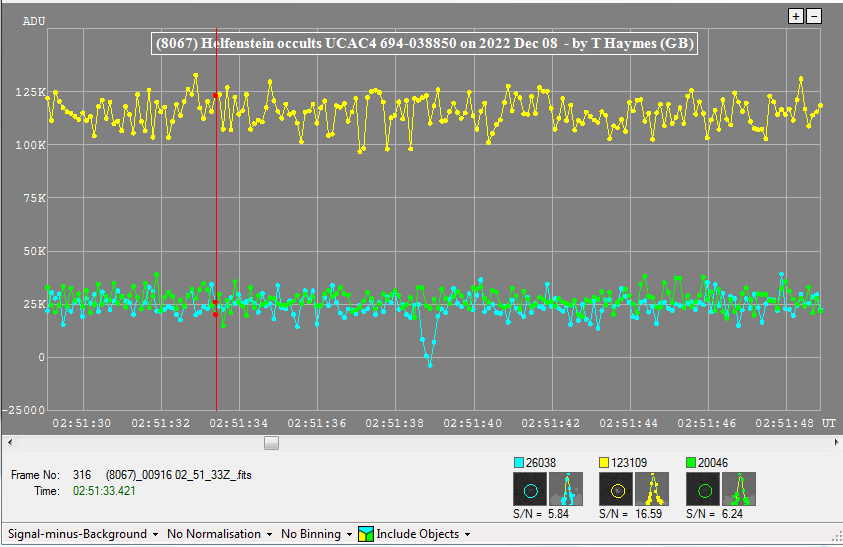Click the cyan color swatch for 26038
843x547 pixels.
click(518, 464)
